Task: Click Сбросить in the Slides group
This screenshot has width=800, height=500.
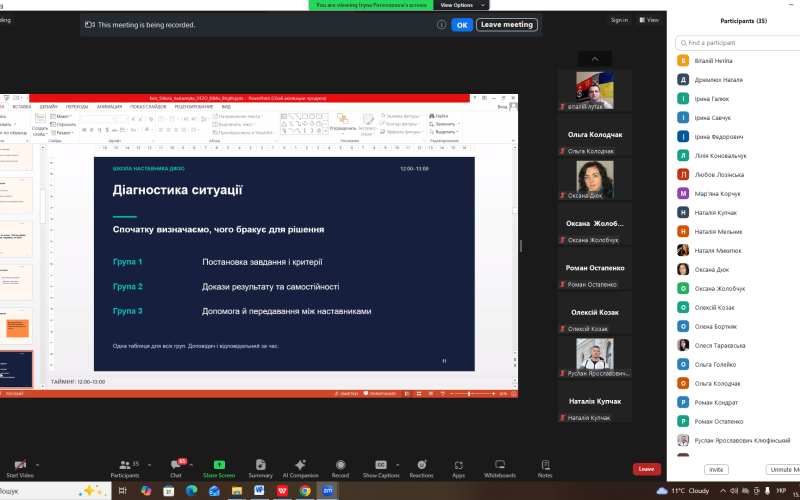Action: click(x=63, y=124)
